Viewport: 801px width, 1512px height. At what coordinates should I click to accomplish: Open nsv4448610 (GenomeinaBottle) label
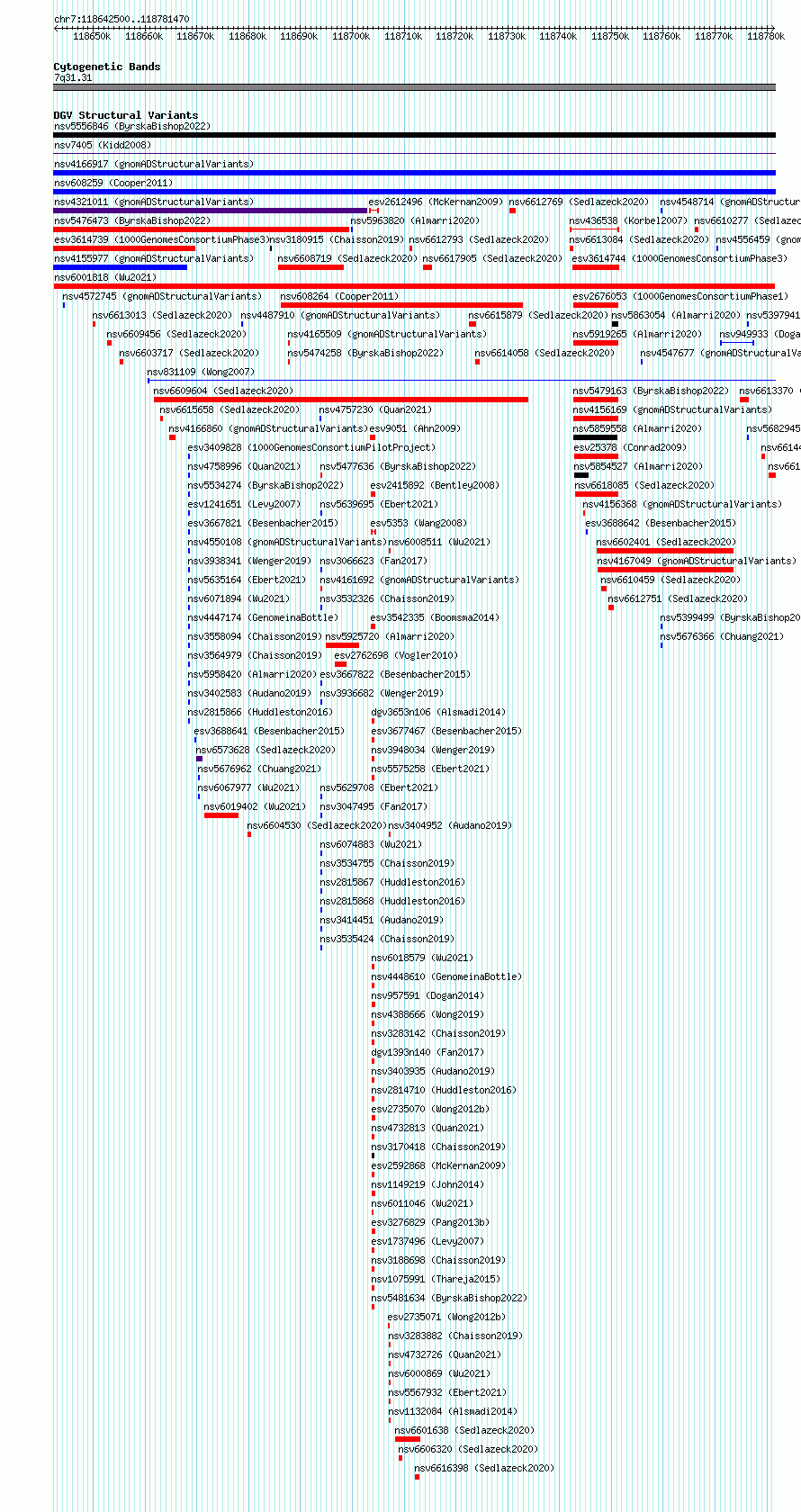tap(446, 976)
